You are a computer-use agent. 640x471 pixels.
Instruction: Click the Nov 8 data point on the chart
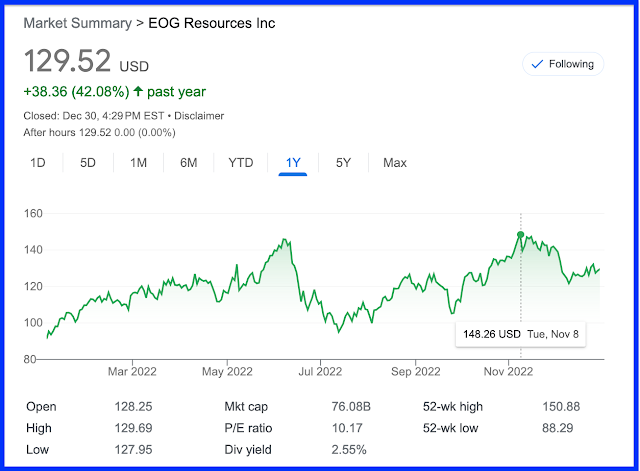pyautogui.click(x=520, y=235)
